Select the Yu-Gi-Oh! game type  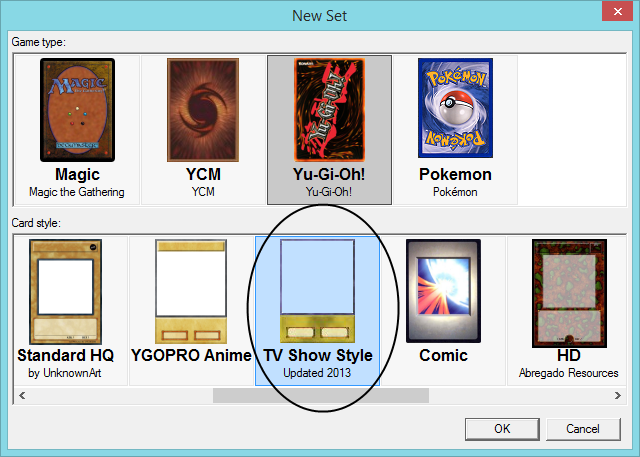pyautogui.click(x=329, y=130)
